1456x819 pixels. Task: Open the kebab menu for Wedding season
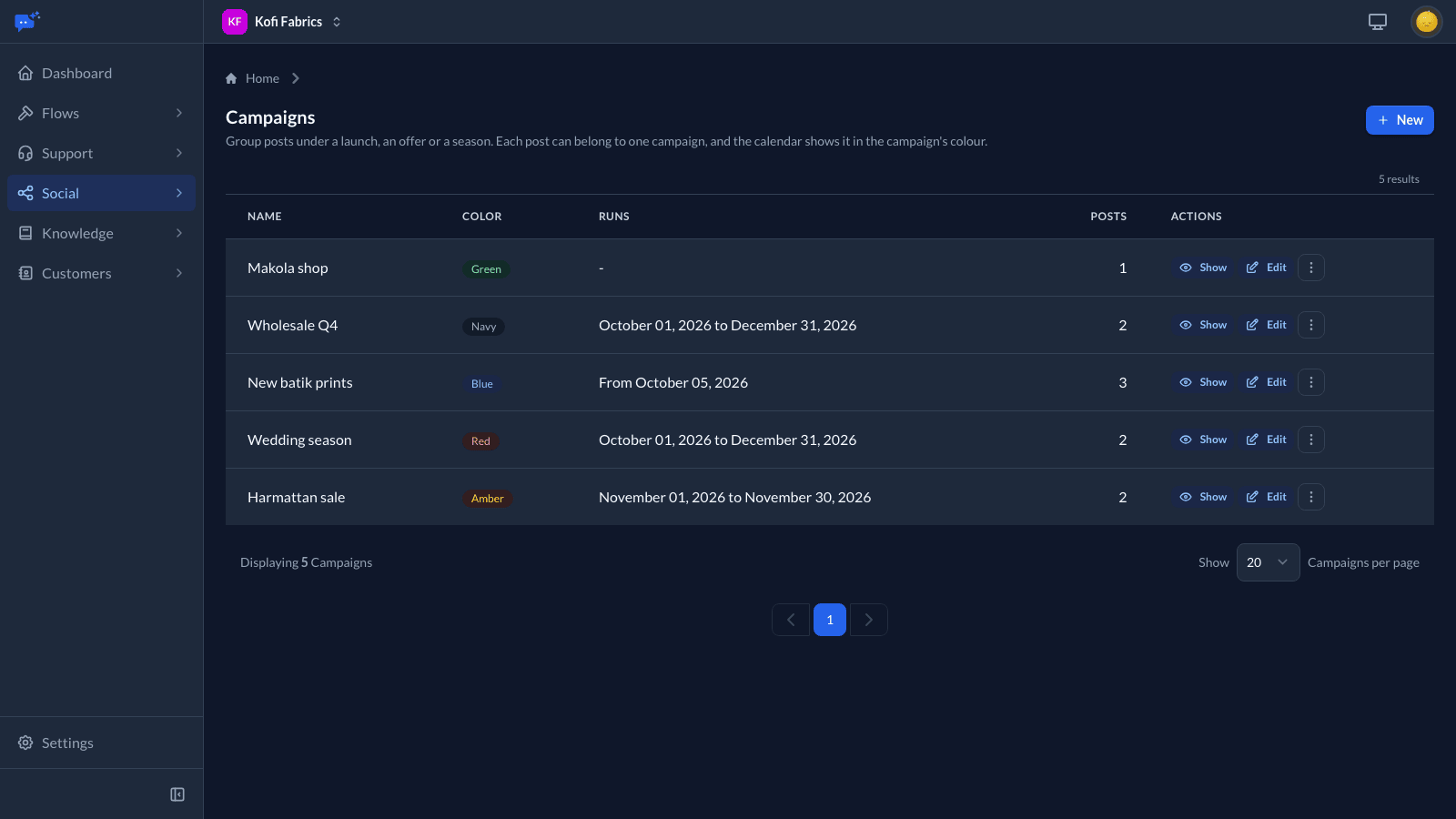coord(1310,440)
